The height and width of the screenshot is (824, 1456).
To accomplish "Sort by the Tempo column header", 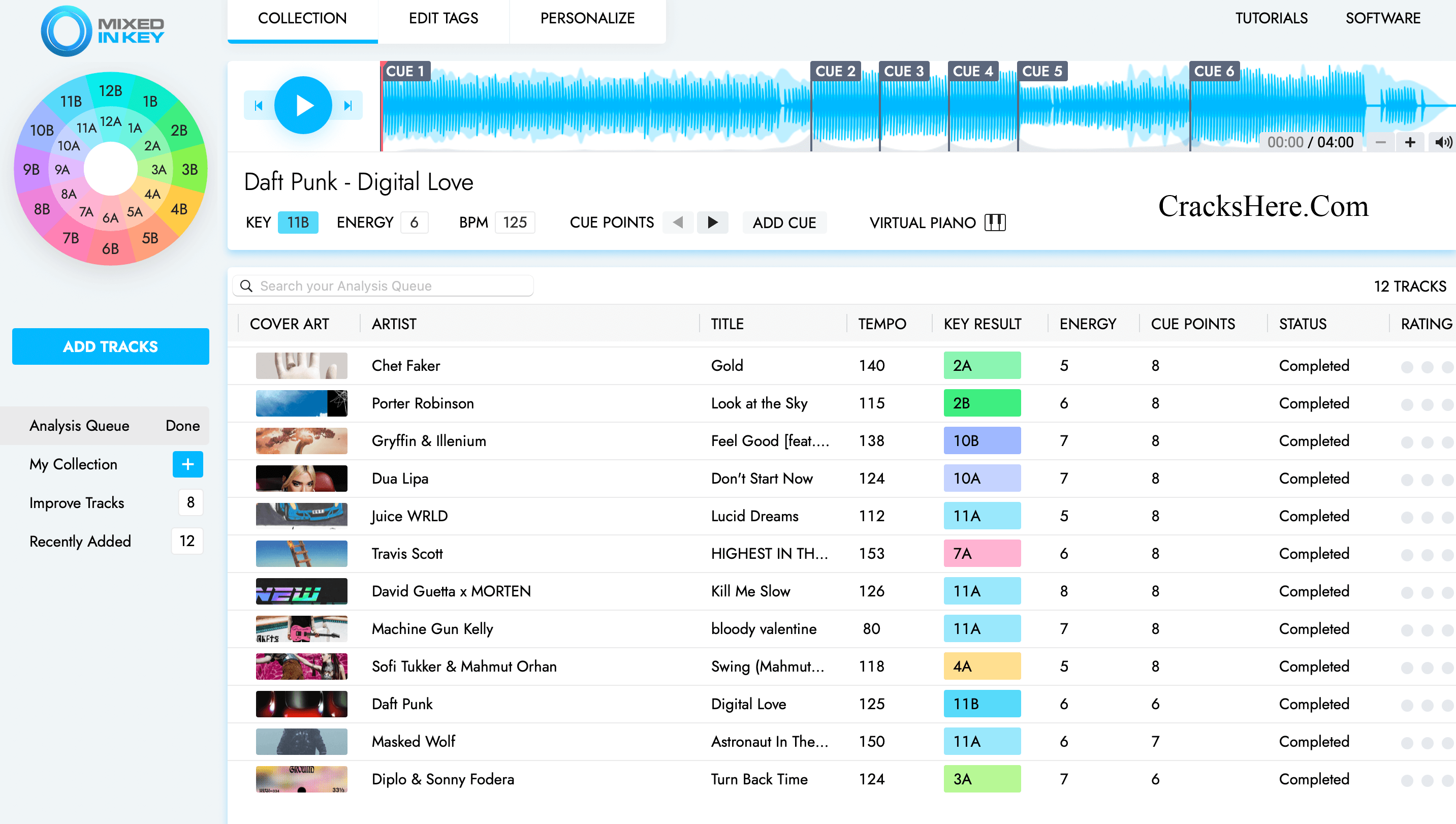I will [882, 324].
